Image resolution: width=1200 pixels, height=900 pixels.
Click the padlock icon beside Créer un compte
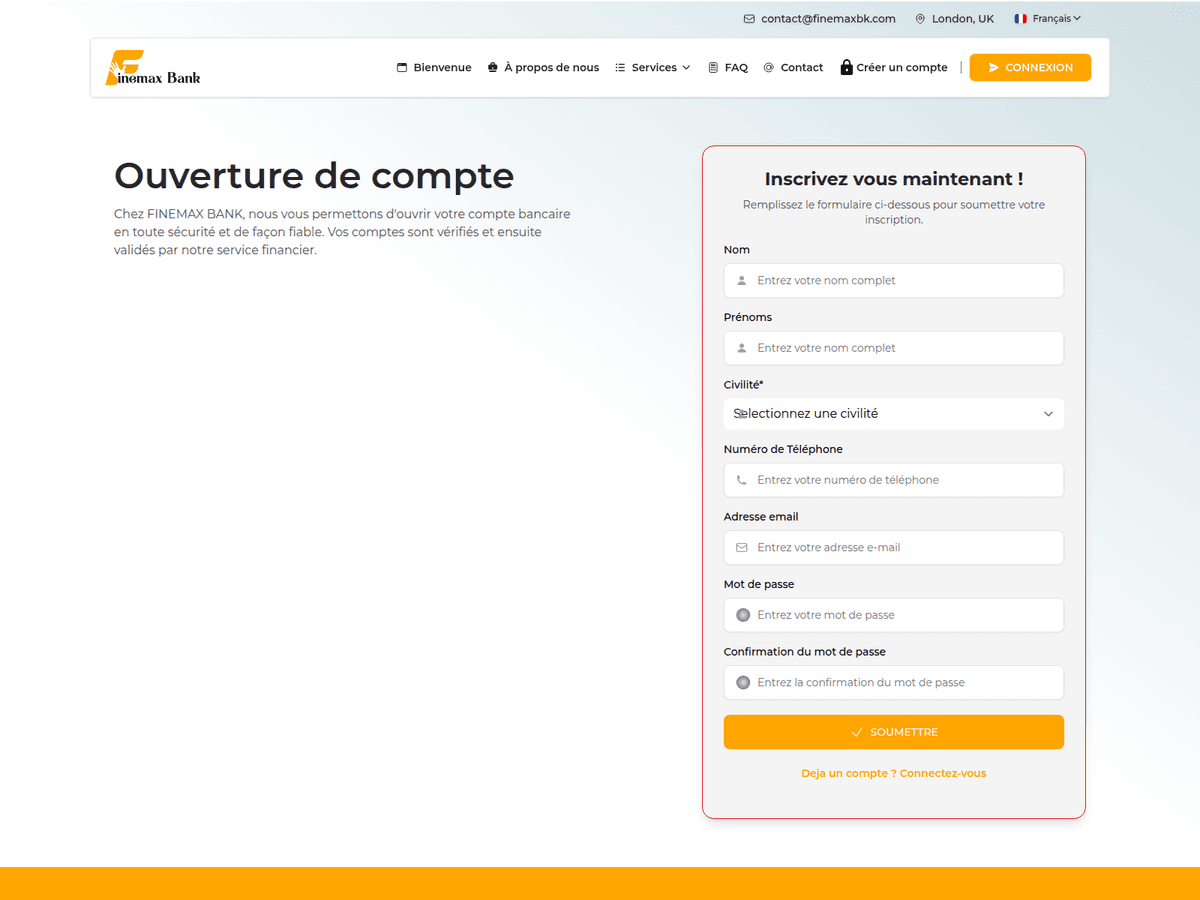pos(846,67)
